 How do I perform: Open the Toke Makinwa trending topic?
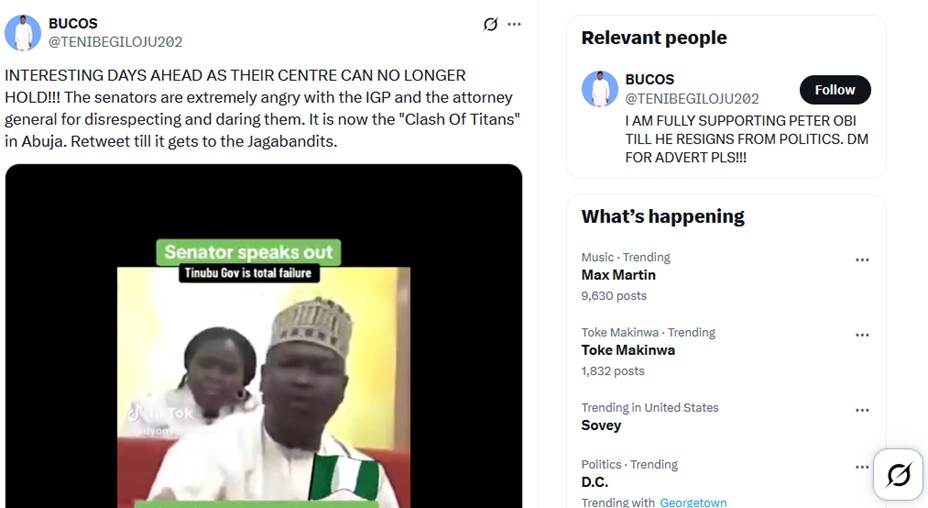pos(628,350)
